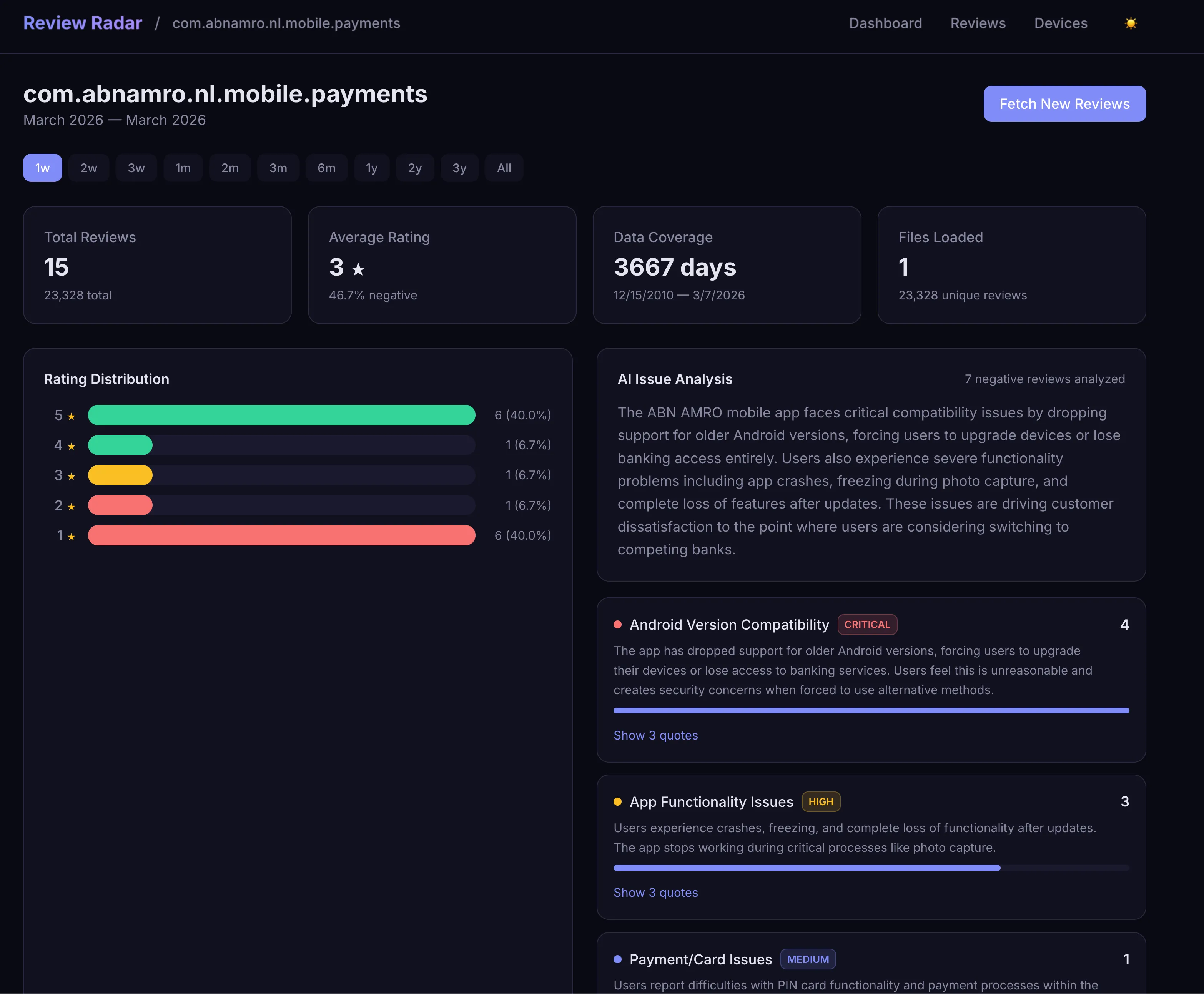Viewport: 1204px width, 994px height.
Task: Click the yellow dot beside App Functionality Issues
Action: point(618,801)
